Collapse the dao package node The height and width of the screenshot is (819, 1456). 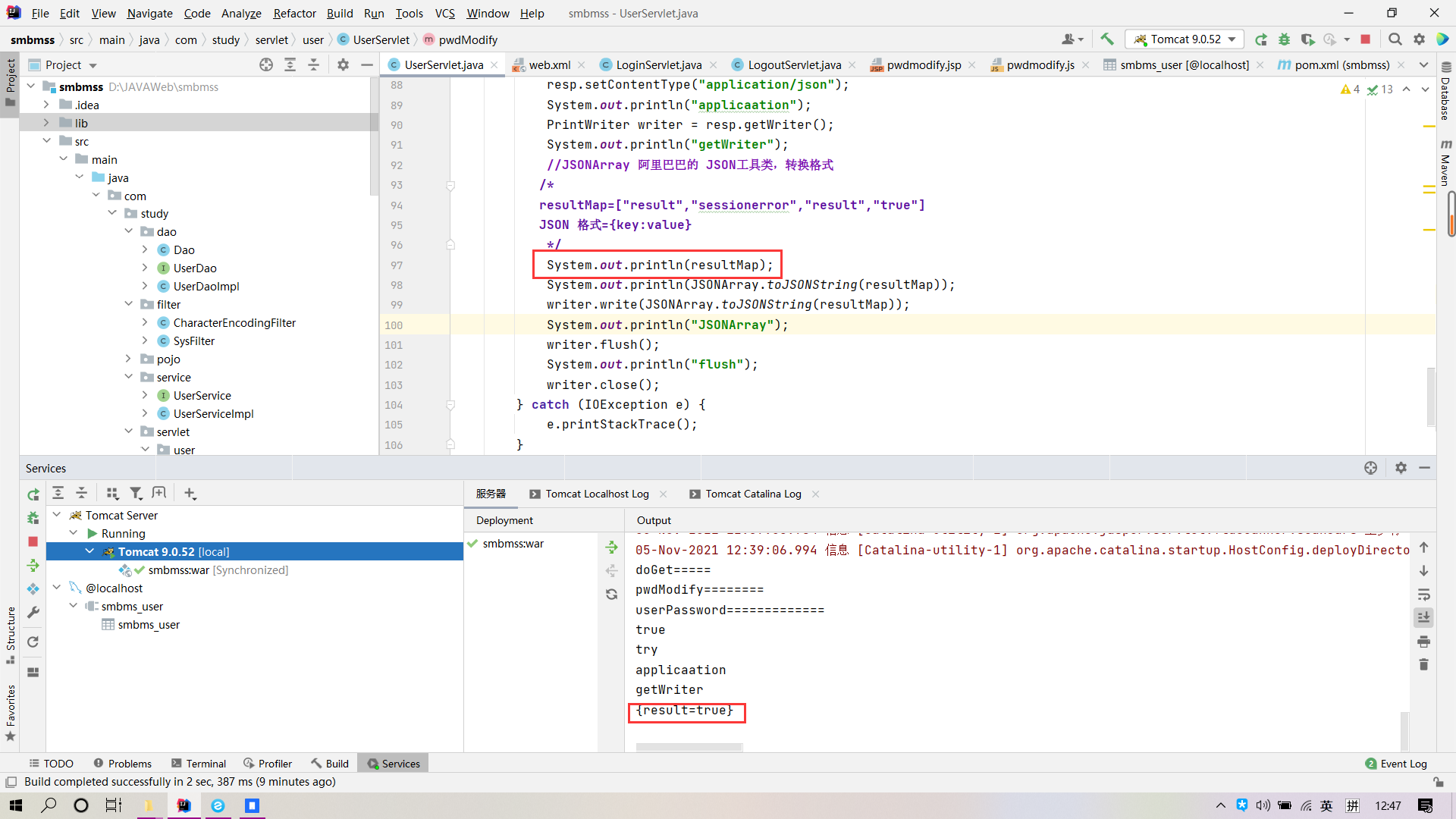[x=128, y=231]
